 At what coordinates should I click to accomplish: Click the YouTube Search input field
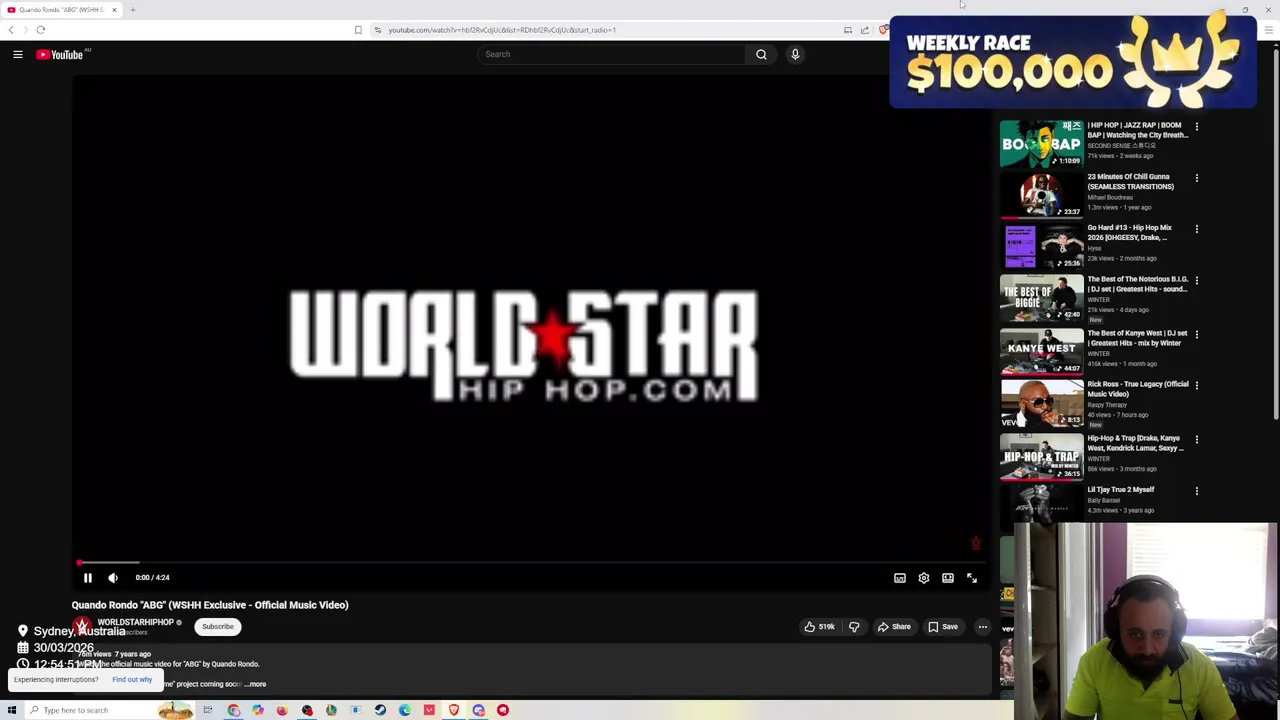click(612, 54)
